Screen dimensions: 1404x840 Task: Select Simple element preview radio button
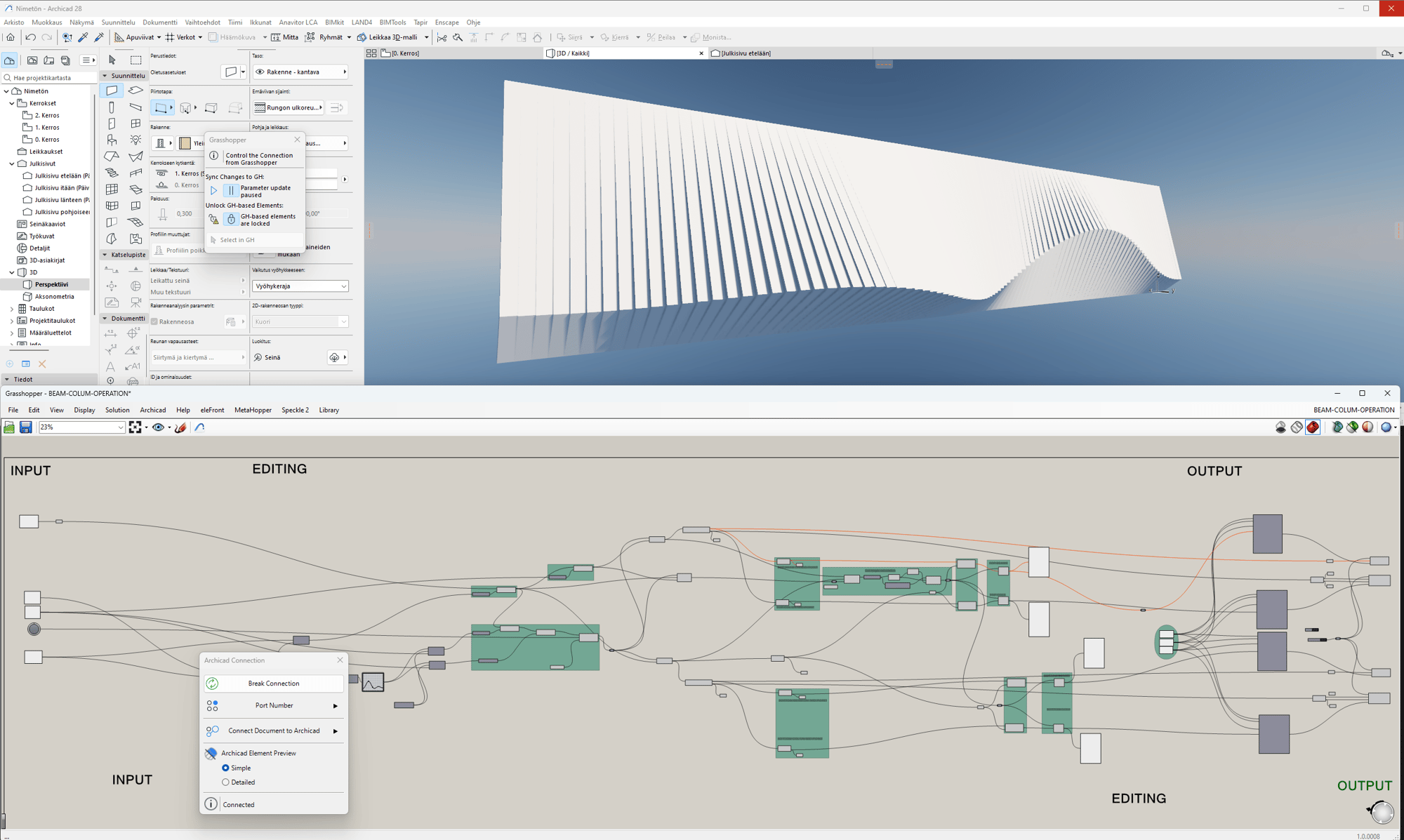click(x=225, y=768)
